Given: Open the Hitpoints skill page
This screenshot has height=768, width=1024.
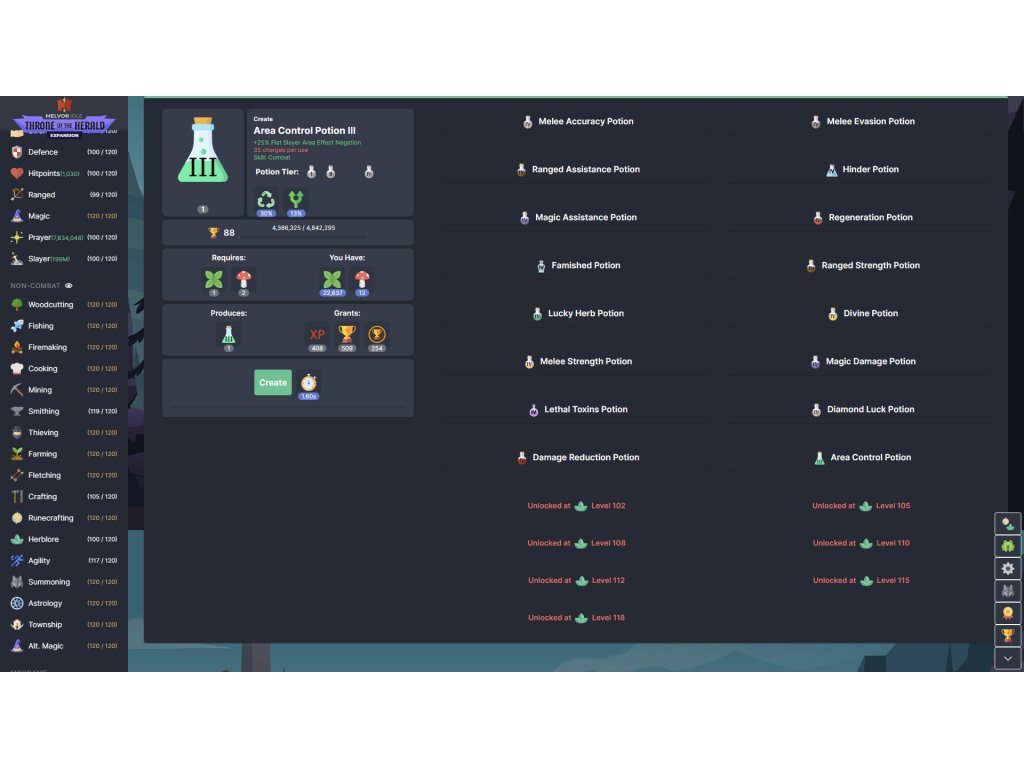Looking at the screenshot, I should pos(64,174).
